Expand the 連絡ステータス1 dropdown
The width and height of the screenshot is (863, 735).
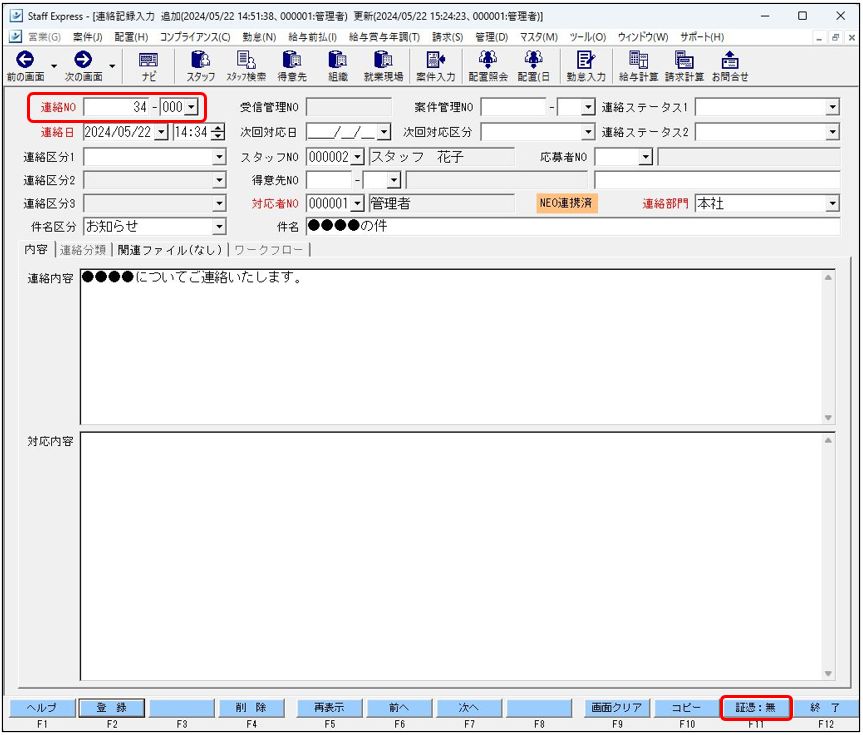[833, 107]
